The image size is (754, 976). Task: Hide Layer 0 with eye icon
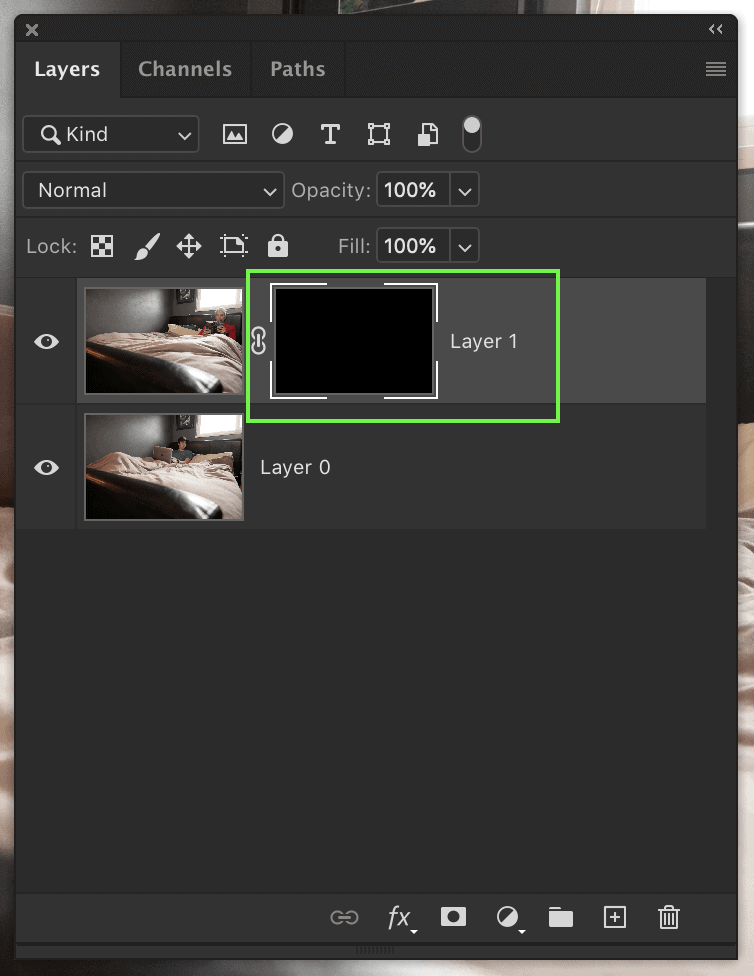pyautogui.click(x=46, y=467)
